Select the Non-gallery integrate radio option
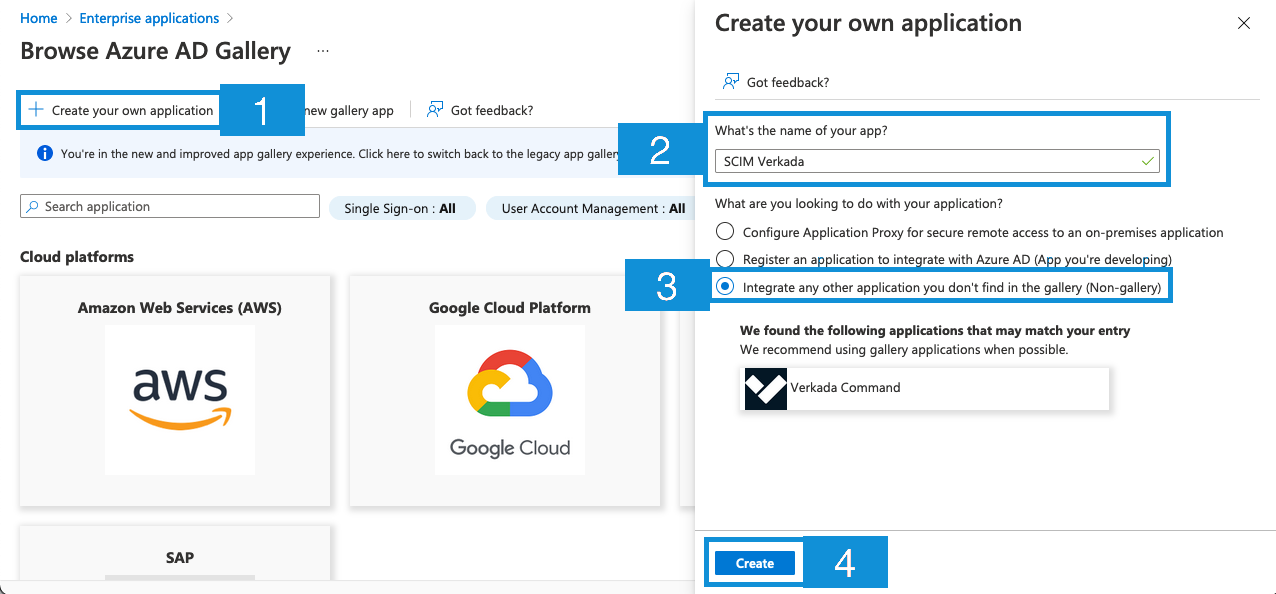 [725, 287]
